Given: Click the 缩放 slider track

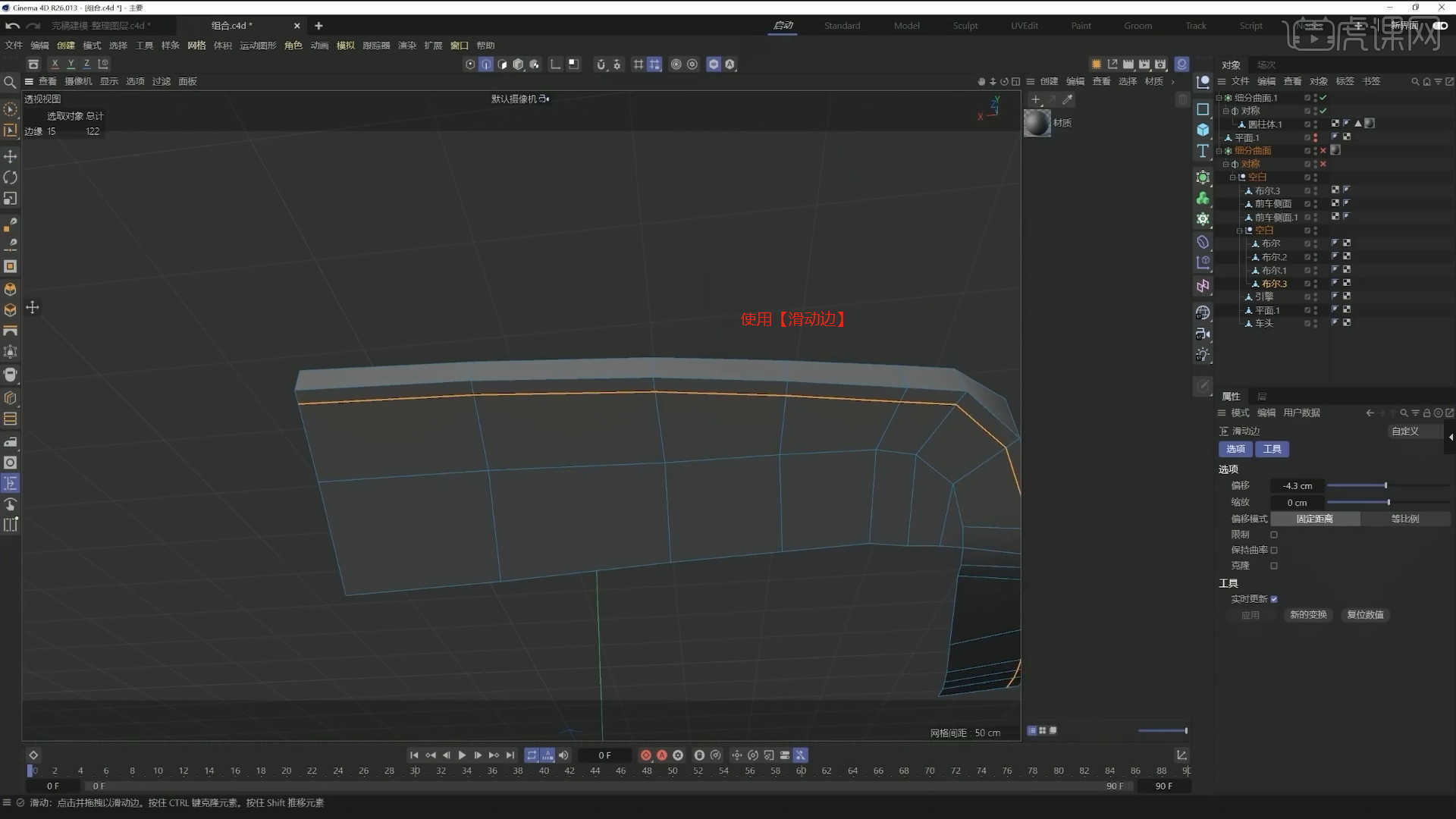Looking at the screenshot, I should tap(1388, 502).
